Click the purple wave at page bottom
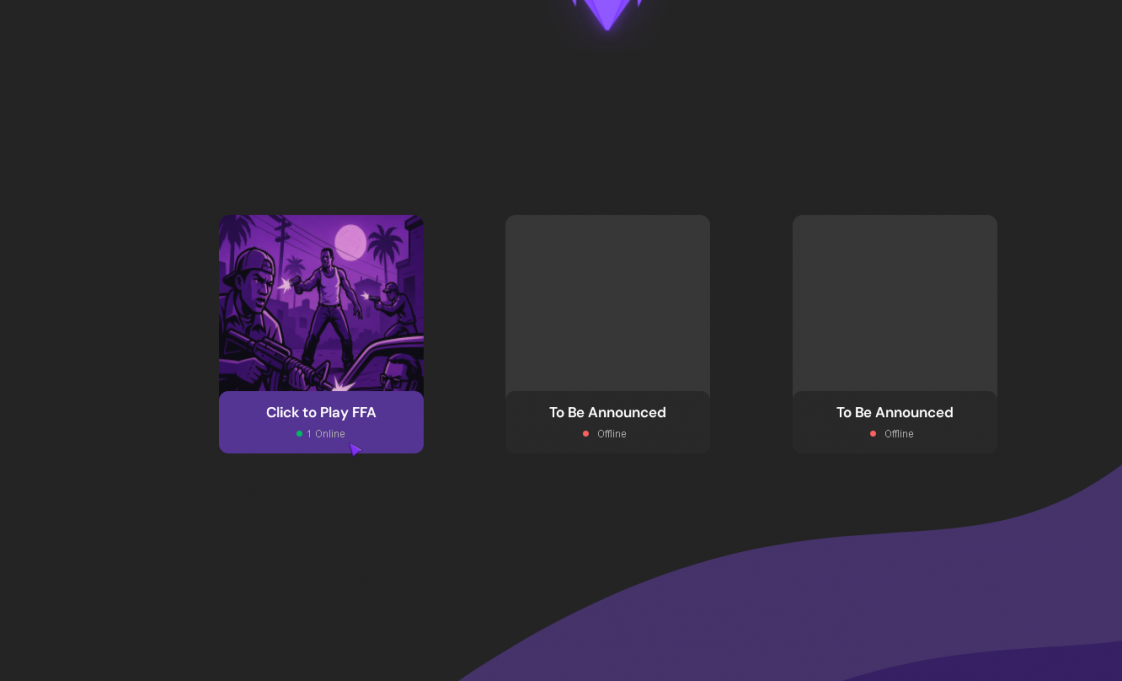Image resolution: width=1122 pixels, height=681 pixels. (x=800, y=610)
